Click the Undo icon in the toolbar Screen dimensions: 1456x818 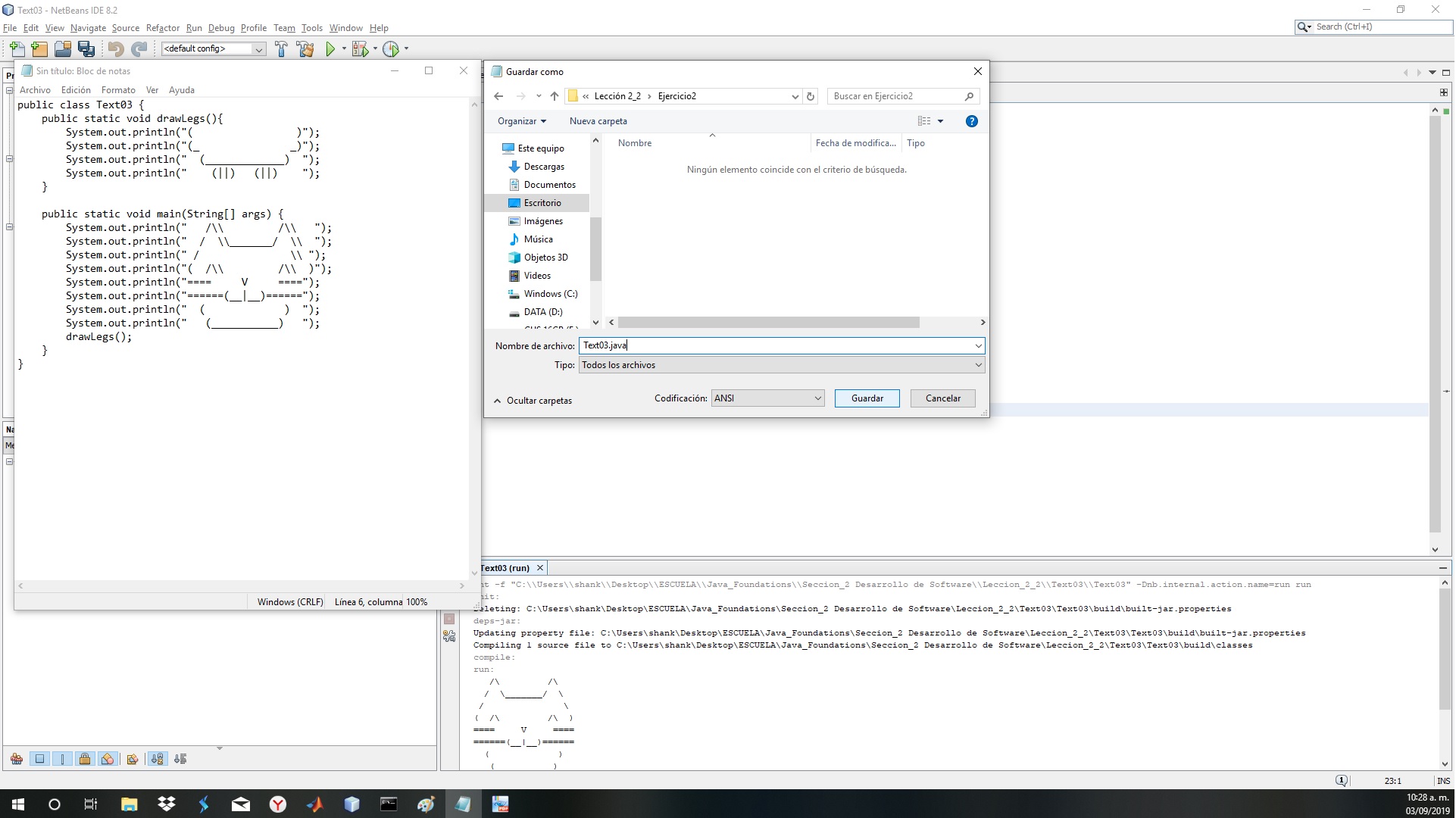tap(115, 48)
